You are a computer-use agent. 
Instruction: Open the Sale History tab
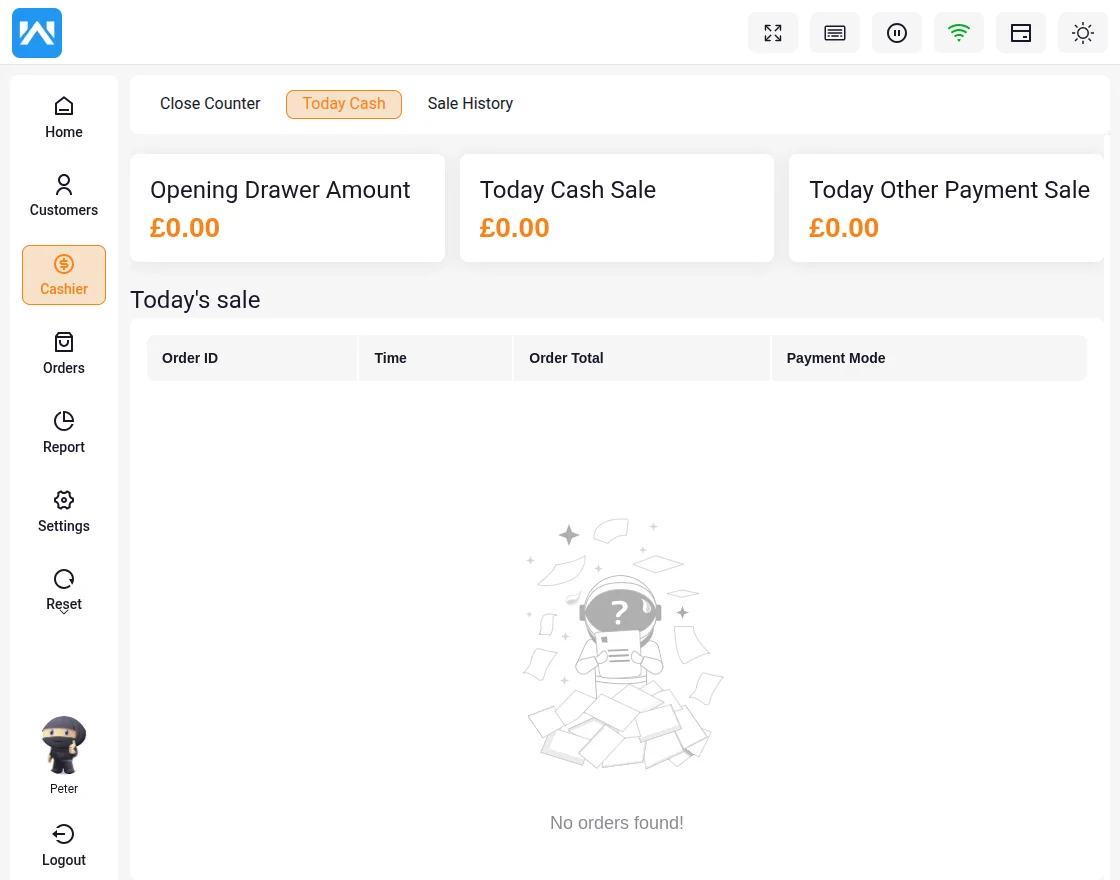(x=470, y=104)
